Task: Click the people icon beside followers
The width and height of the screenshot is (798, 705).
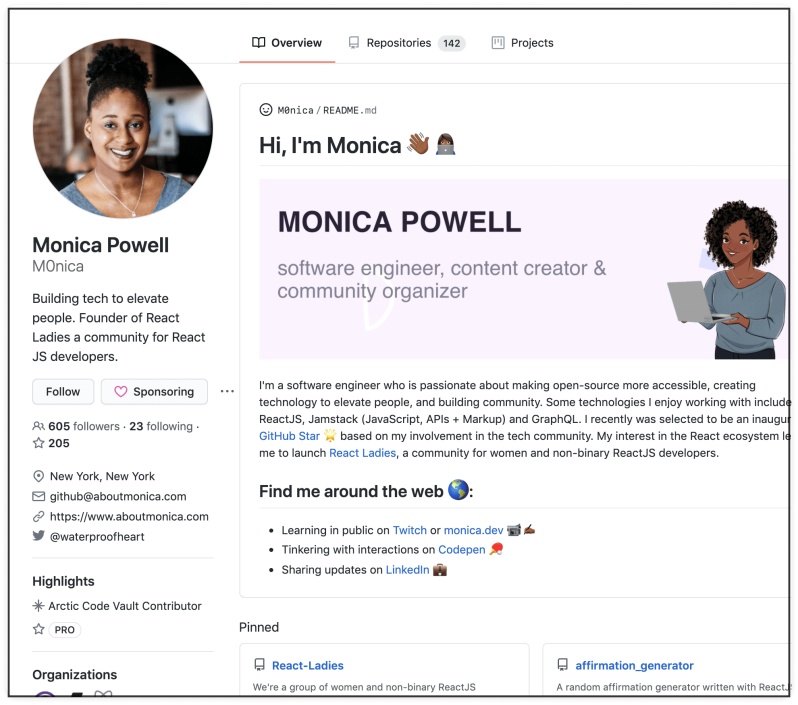Action: click(38, 426)
